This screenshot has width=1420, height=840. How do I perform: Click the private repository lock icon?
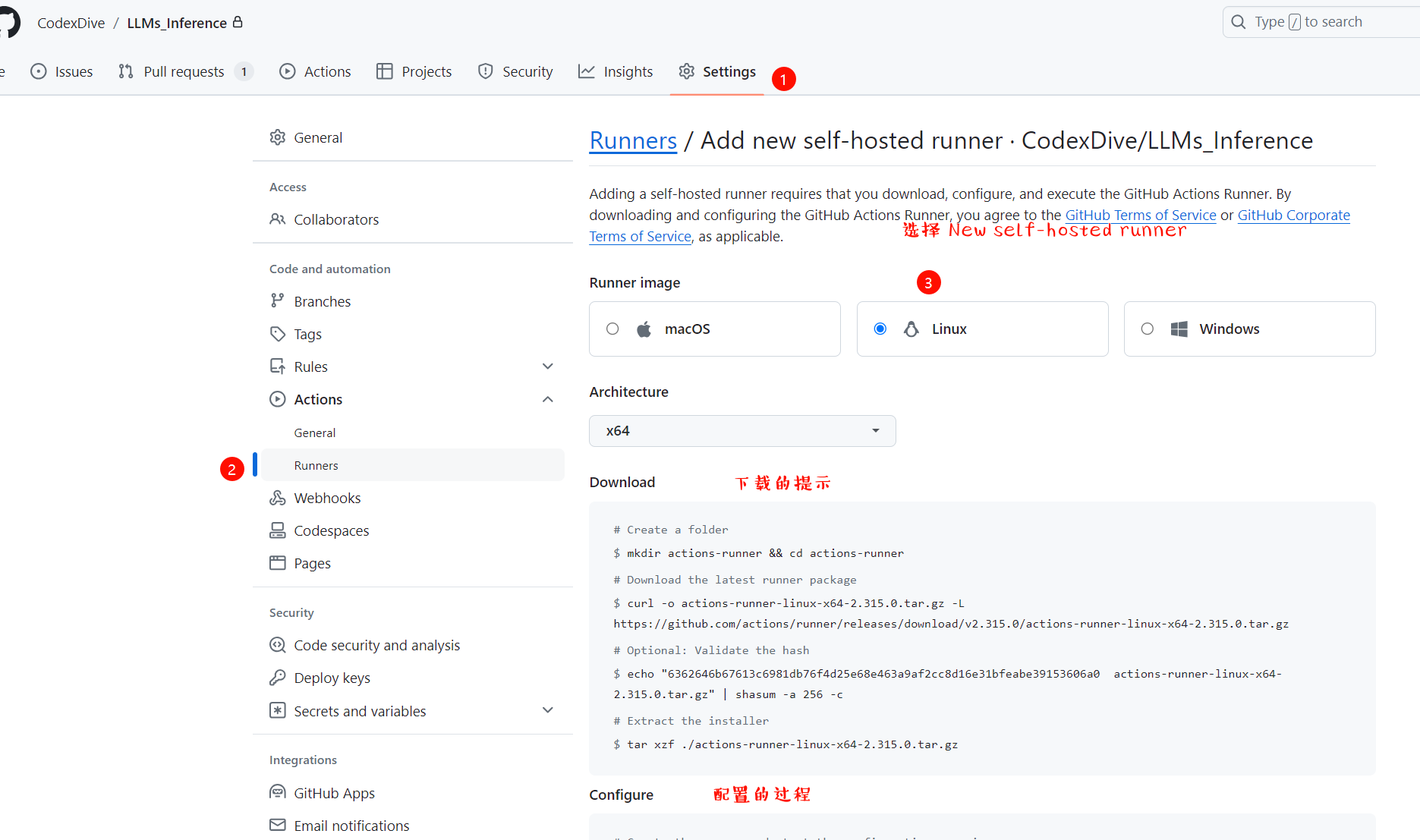[238, 22]
